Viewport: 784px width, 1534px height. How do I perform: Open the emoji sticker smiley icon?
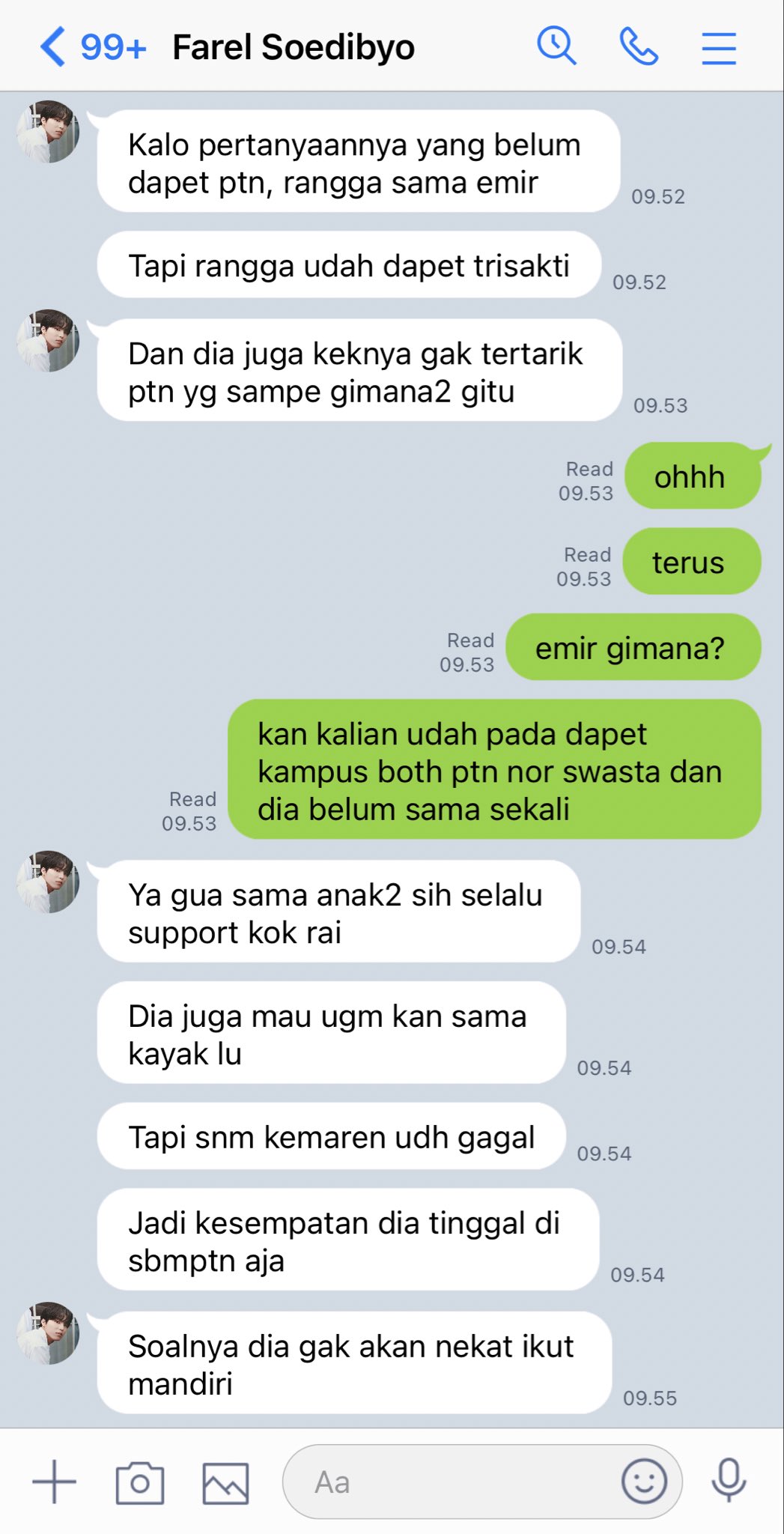(x=644, y=1481)
